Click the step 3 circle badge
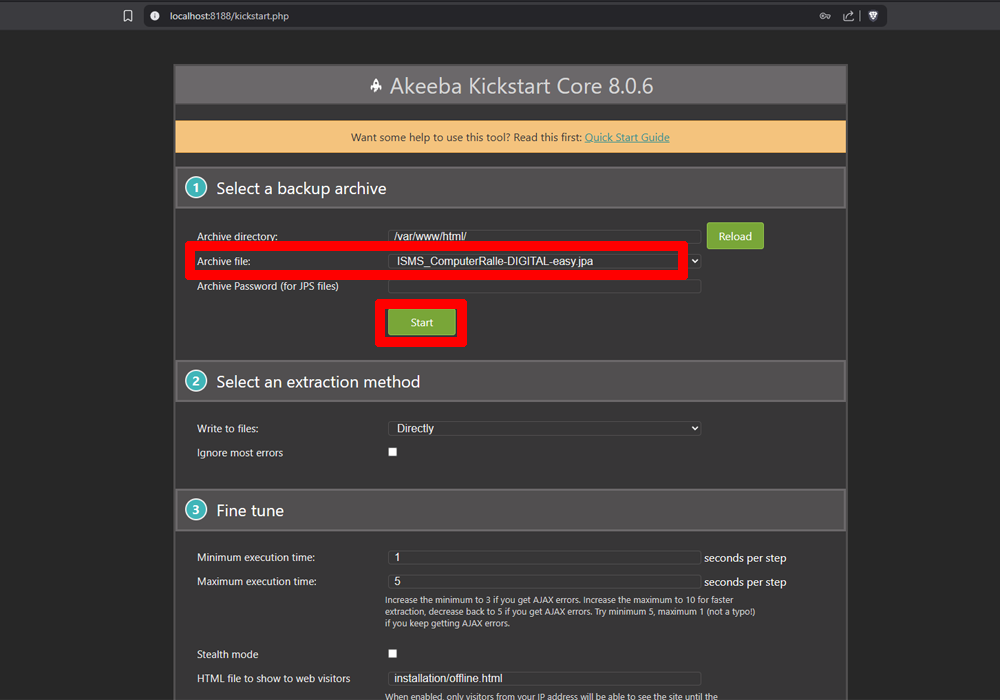Viewport: 1000px width, 700px height. point(195,509)
